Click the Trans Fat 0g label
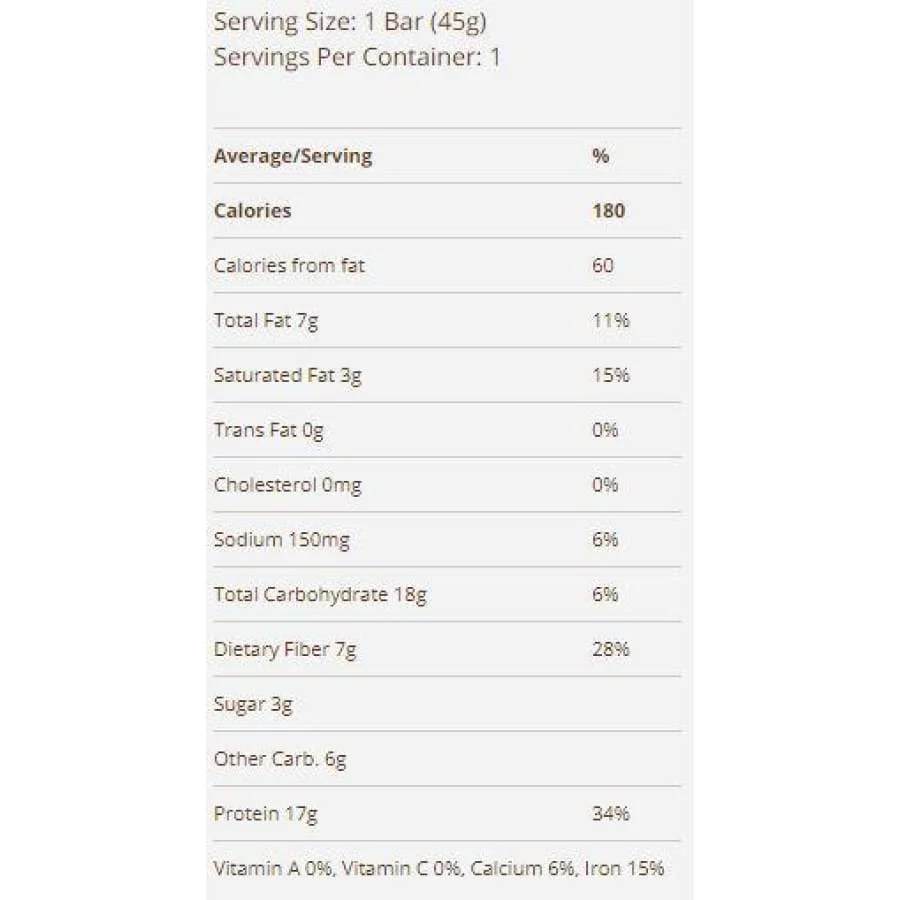 268,430
